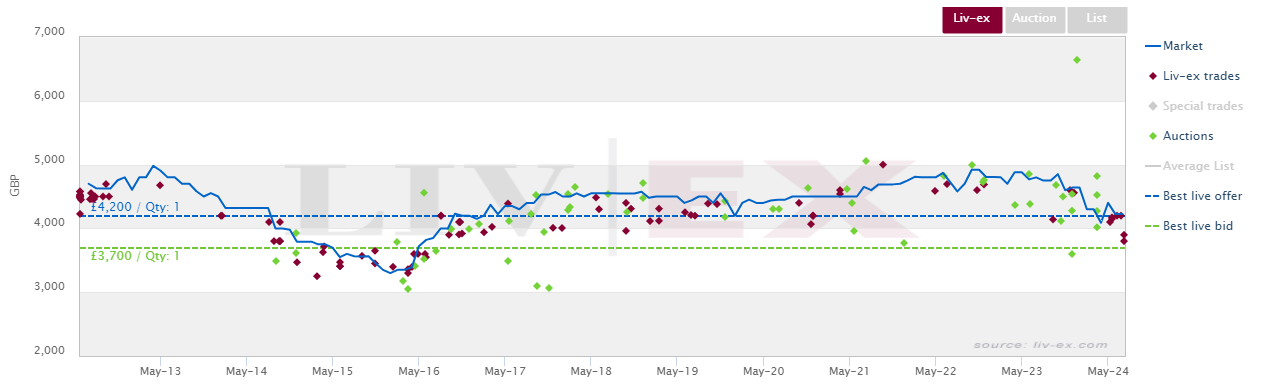Click the £4,200 / Qty: 1 offer label
The height and width of the screenshot is (388, 1266).
pos(135,207)
